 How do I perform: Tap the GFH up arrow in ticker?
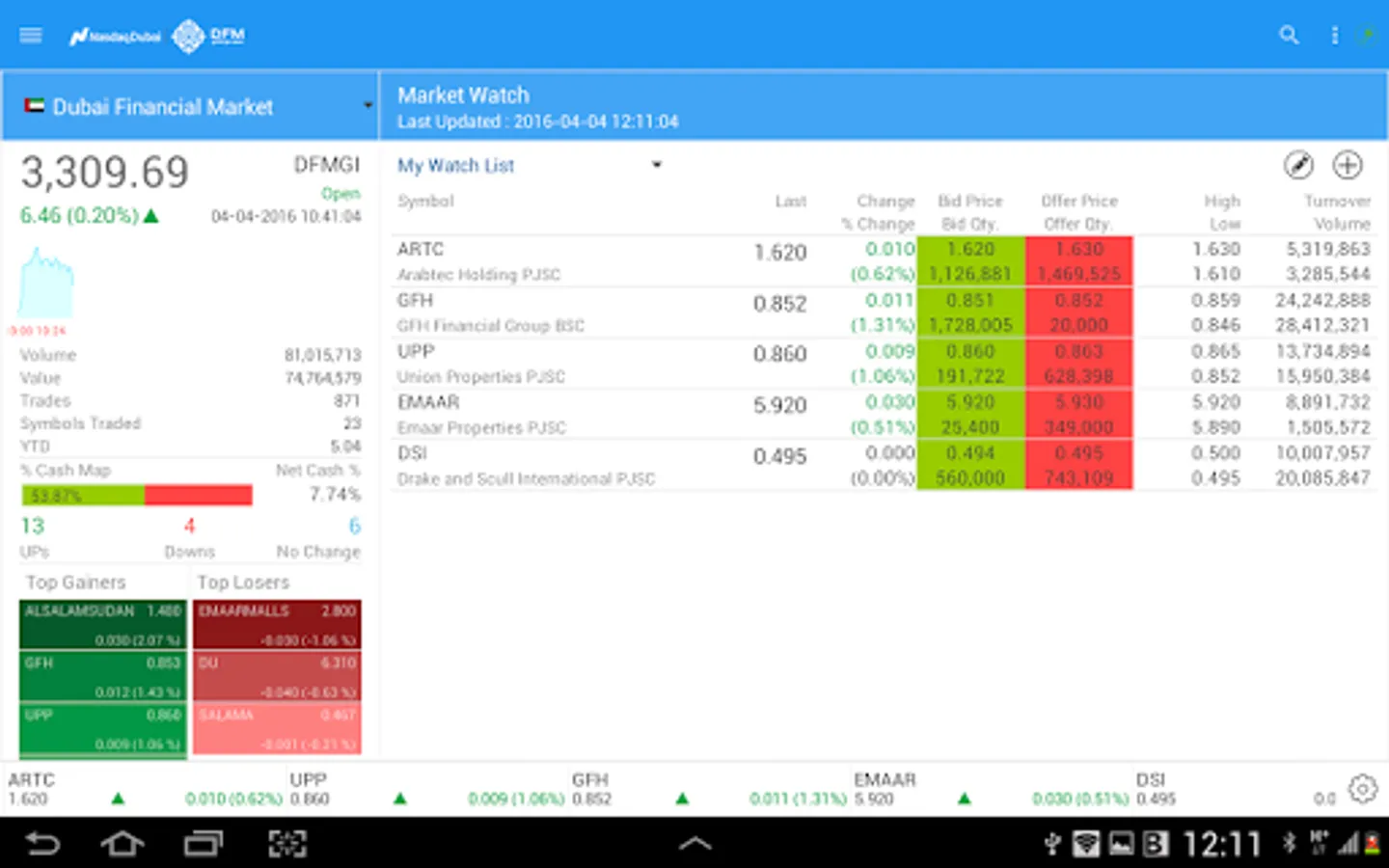click(682, 799)
